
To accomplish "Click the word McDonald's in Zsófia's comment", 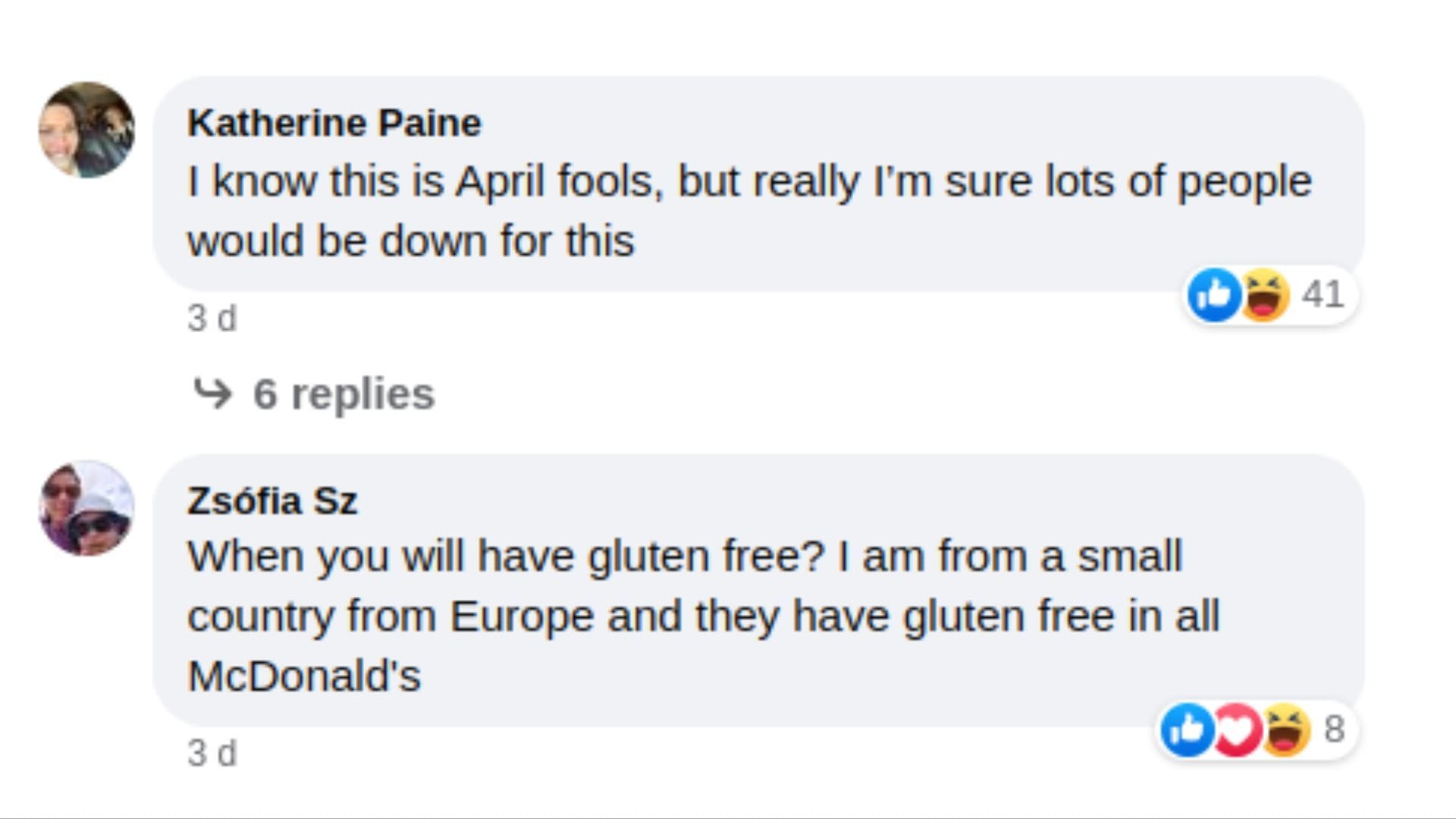I will [x=303, y=676].
